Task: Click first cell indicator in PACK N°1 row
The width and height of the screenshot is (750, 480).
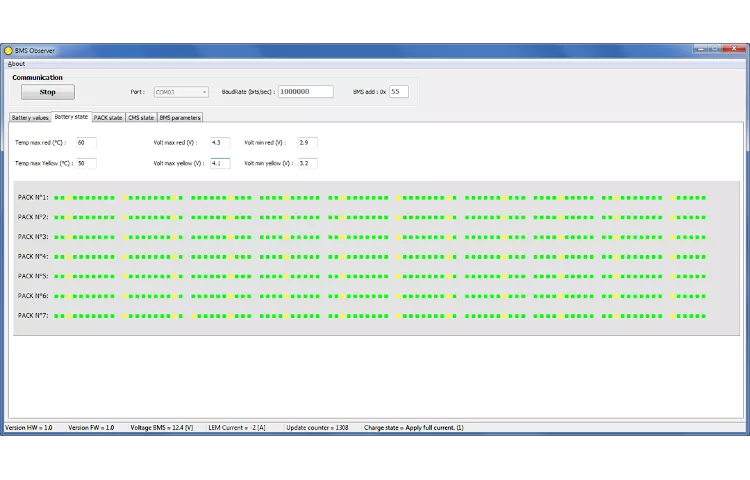Action: (x=57, y=198)
